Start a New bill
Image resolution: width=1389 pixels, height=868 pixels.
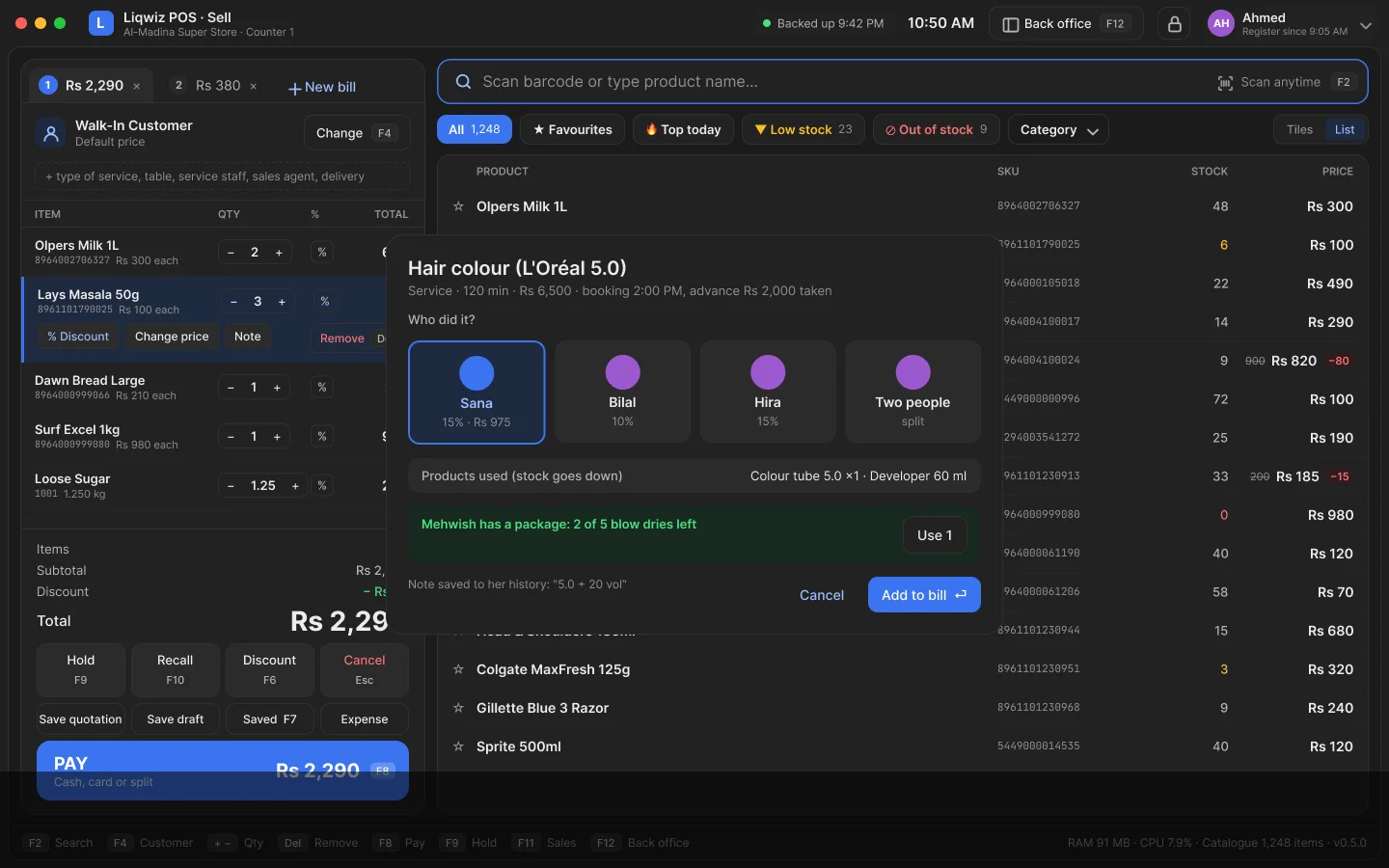[322, 87]
